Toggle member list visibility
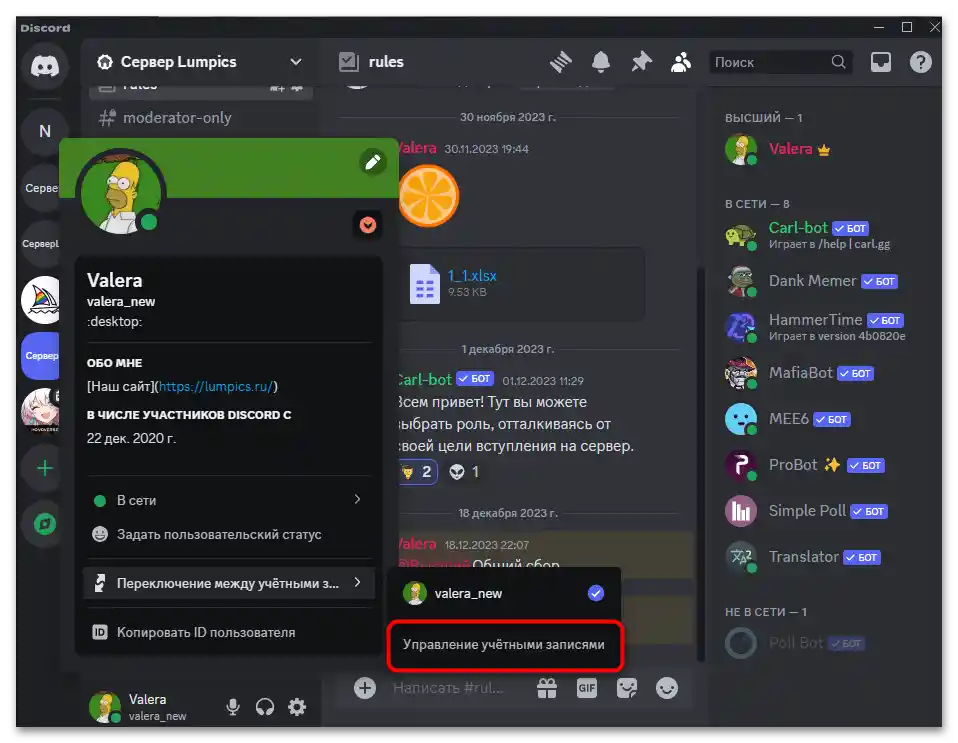This screenshot has height=743, width=958. [x=681, y=62]
